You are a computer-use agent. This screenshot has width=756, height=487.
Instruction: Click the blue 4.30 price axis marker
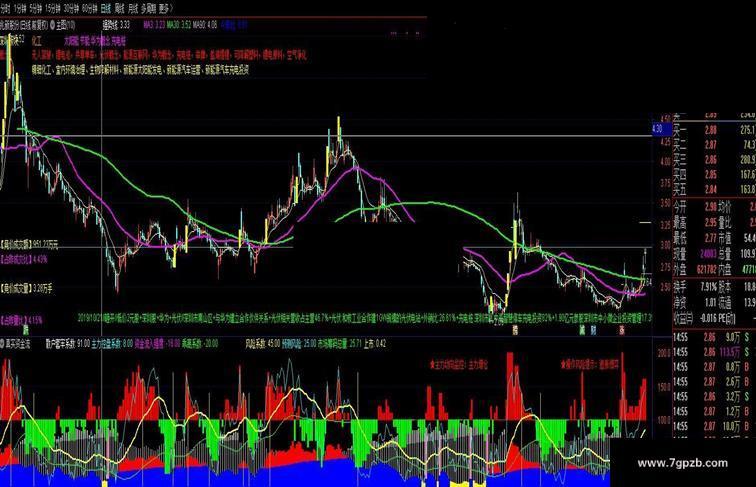[662, 129]
